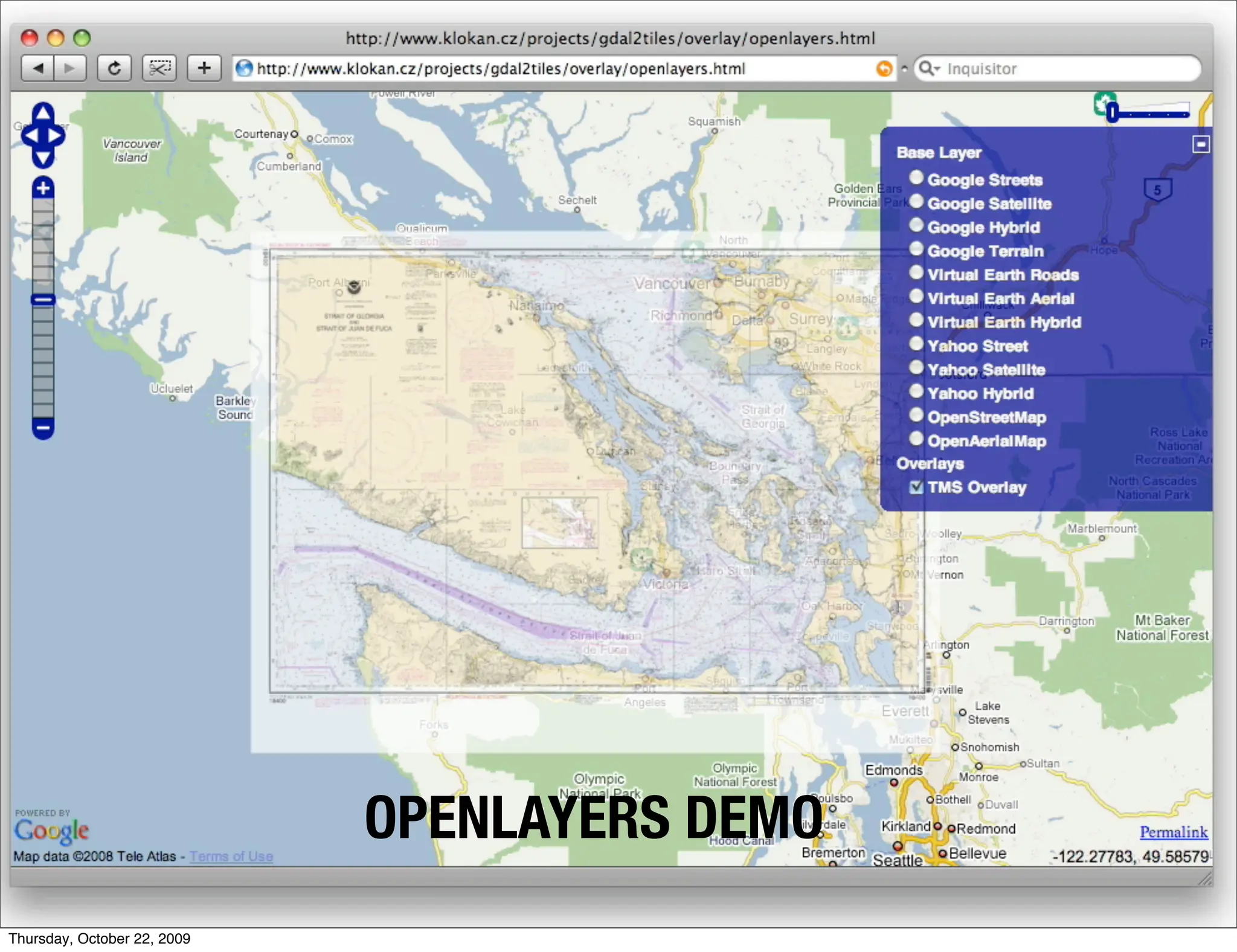Click the overlay opacity slider handle
Viewport: 1237px width, 952px height.
click(1112, 113)
